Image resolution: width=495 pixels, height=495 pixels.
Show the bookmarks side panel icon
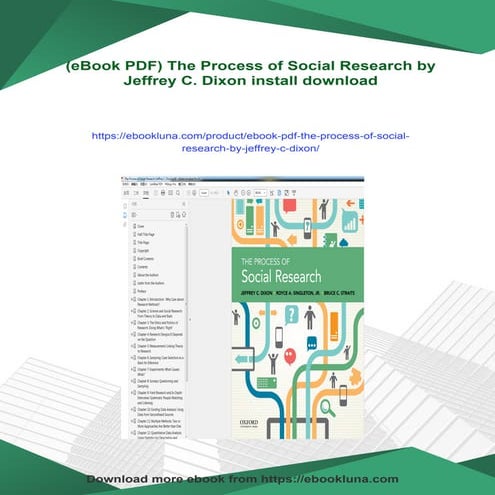point(125,215)
